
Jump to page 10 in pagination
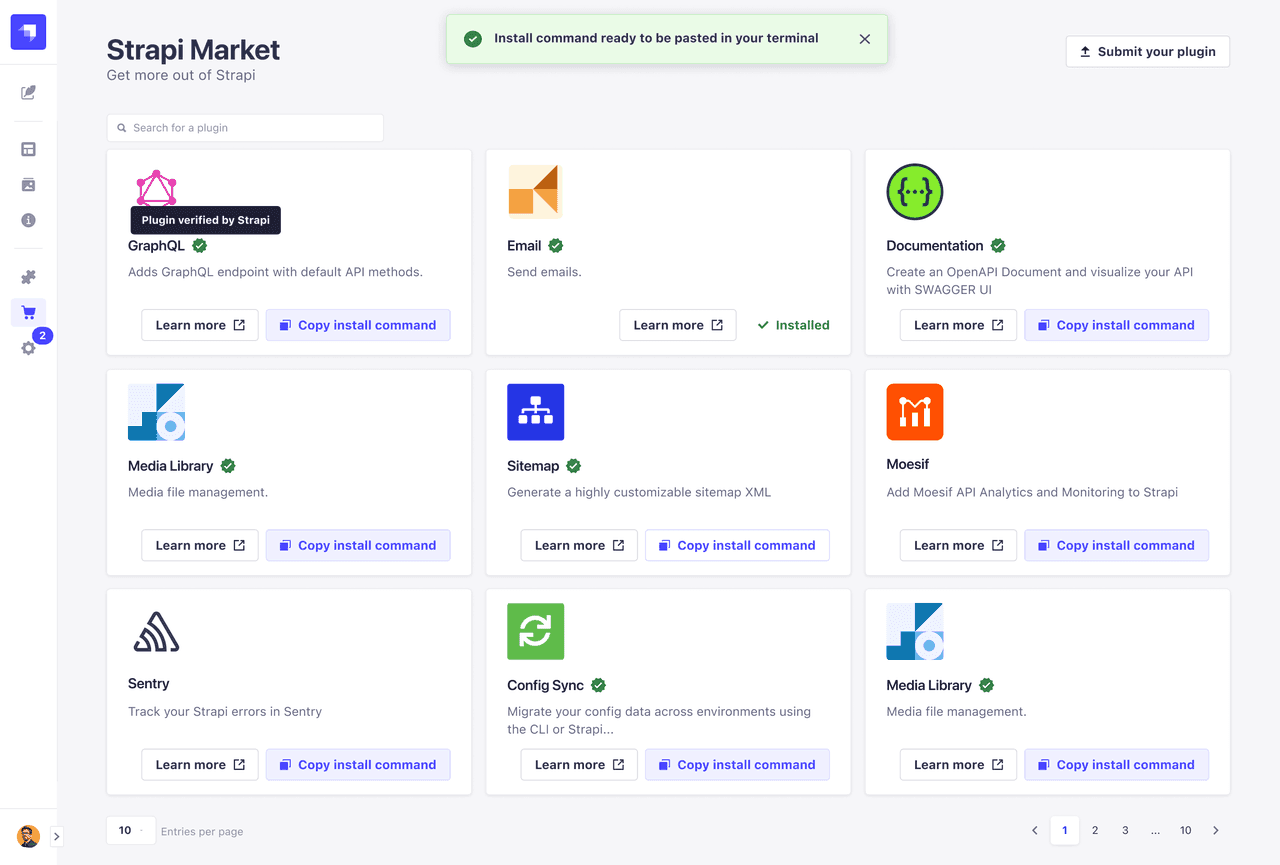coord(1185,830)
